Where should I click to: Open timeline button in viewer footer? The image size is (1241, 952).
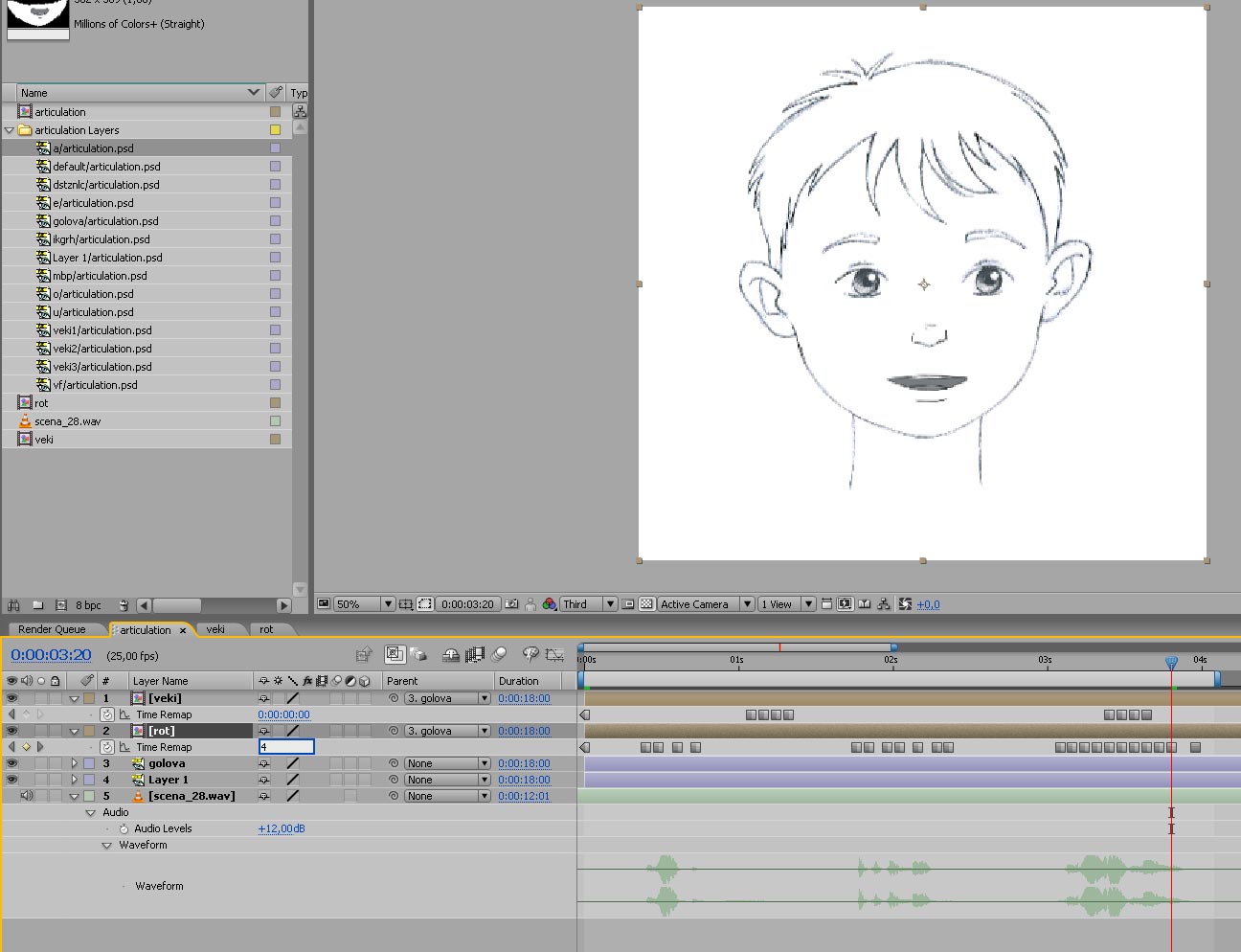point(865,604)
